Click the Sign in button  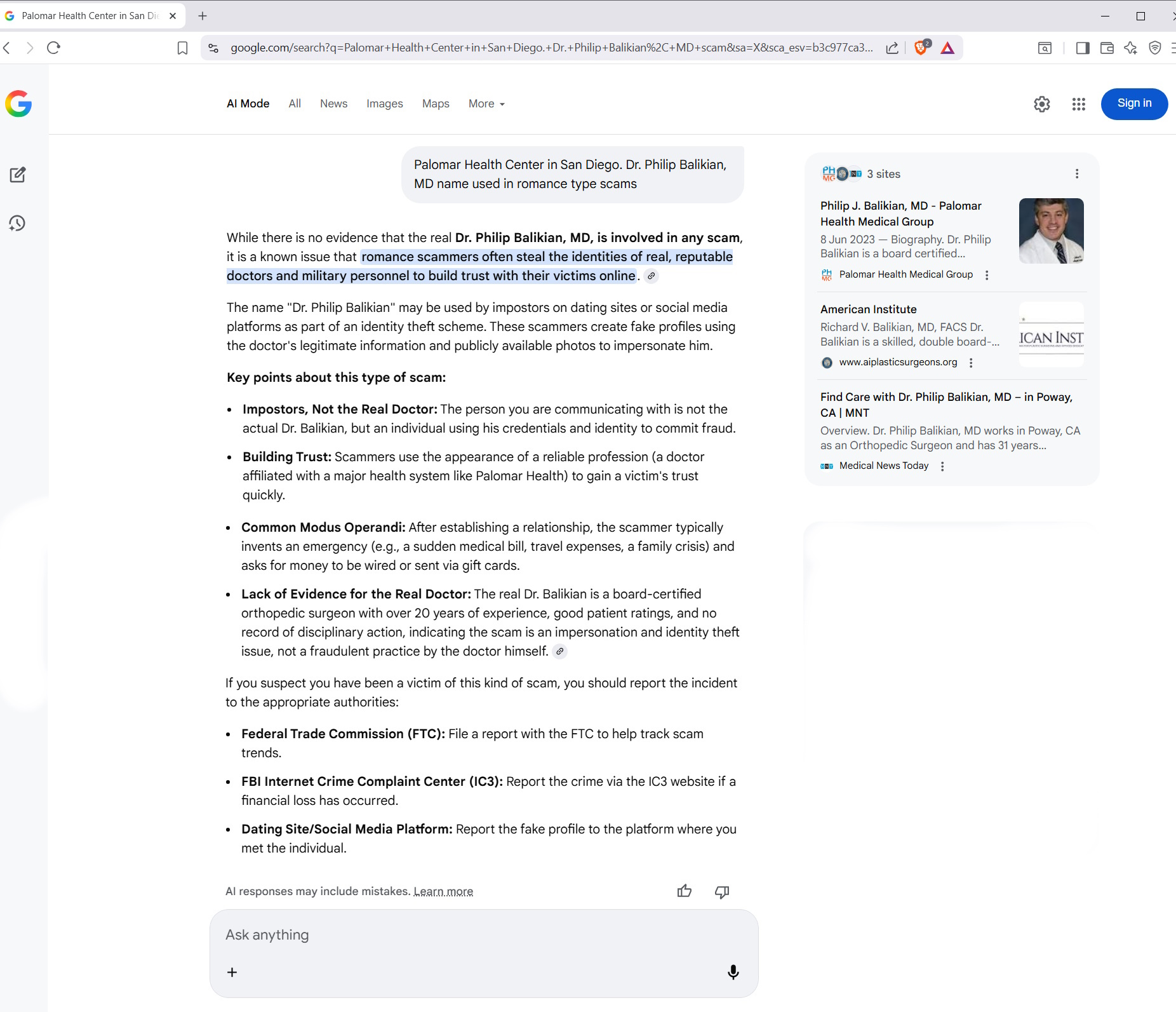point(1134,104)
